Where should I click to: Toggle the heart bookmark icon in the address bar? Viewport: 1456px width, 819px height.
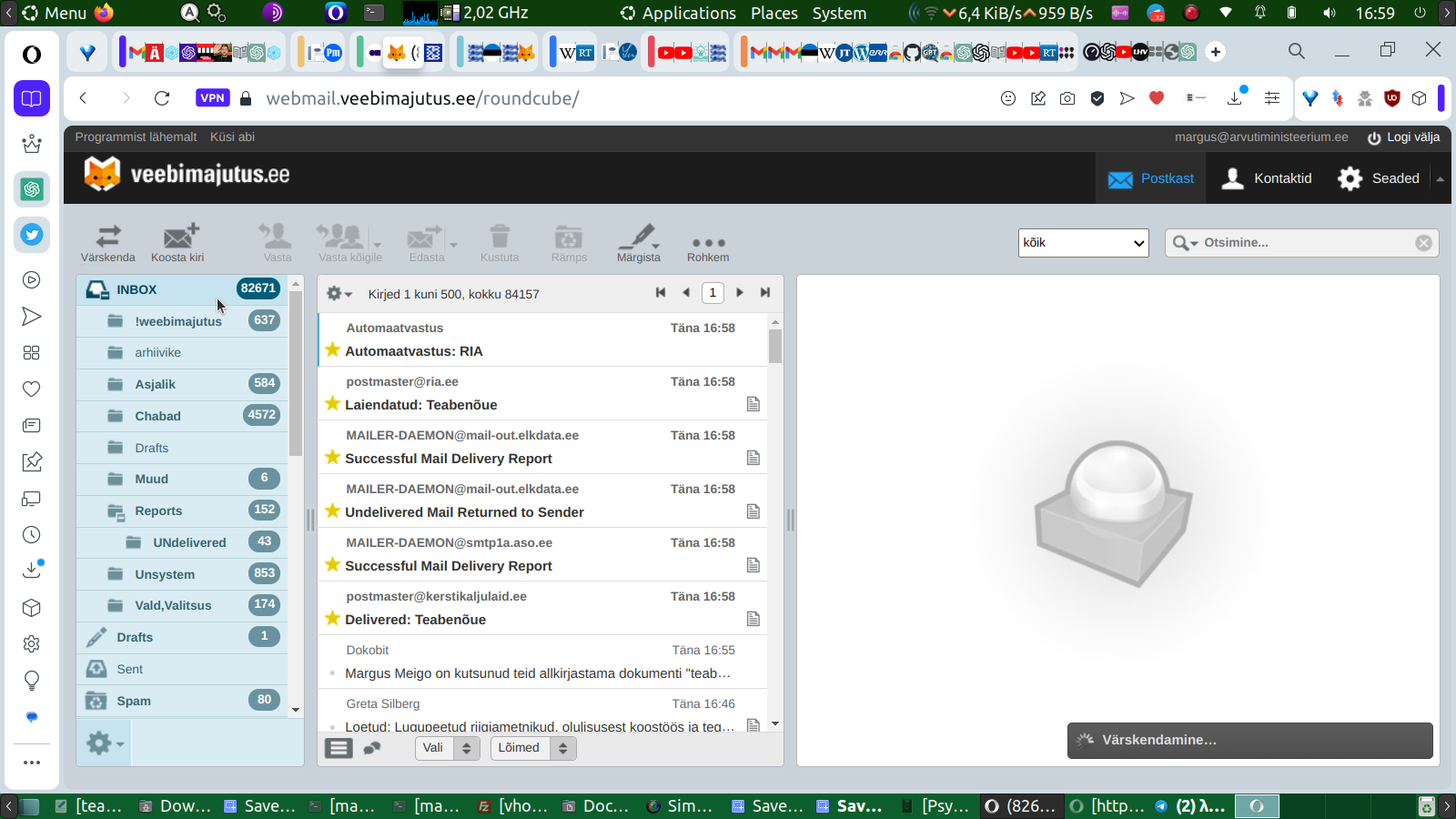pos(1157,98)
